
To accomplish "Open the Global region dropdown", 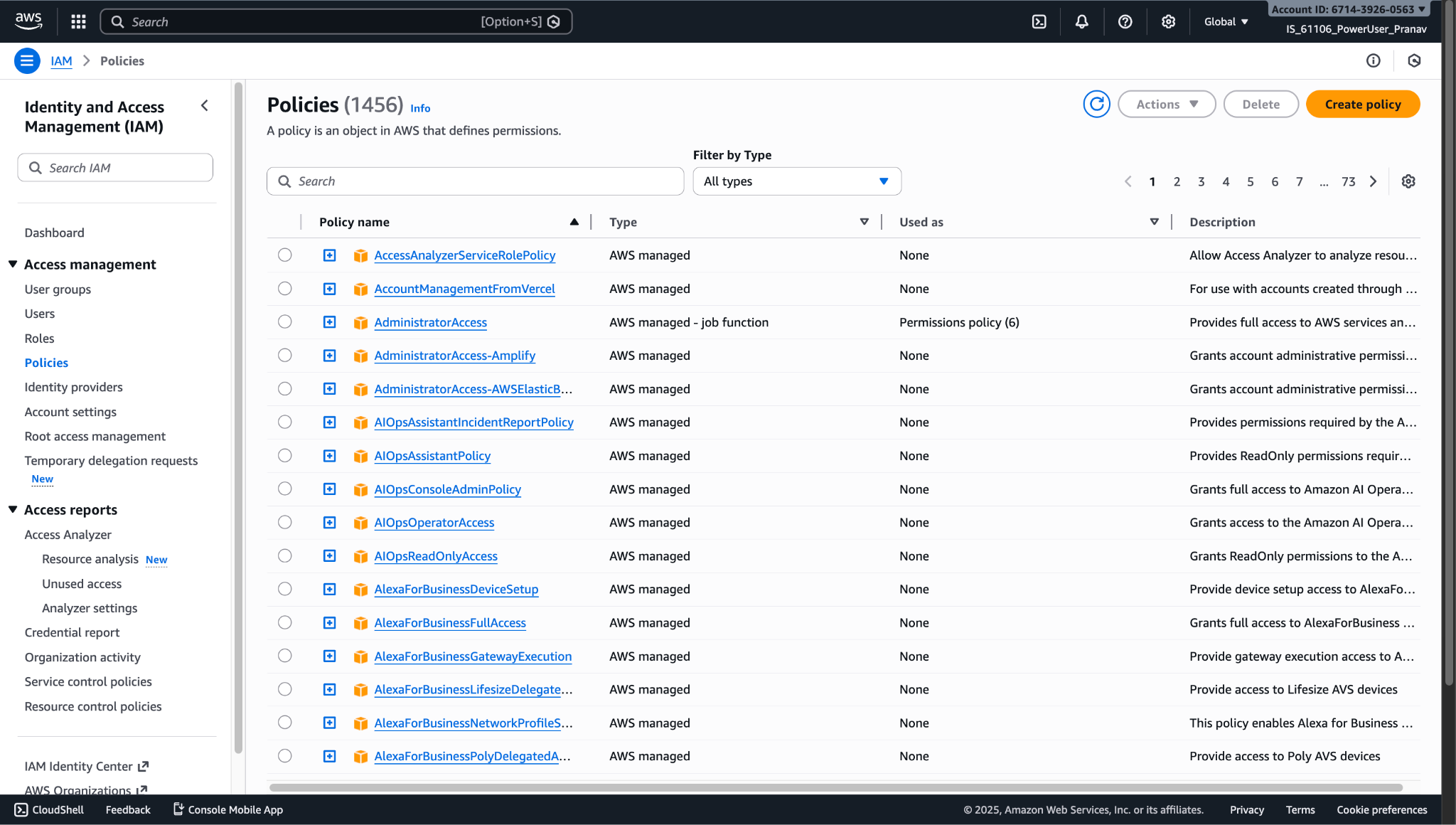I will pos(1226,21).
